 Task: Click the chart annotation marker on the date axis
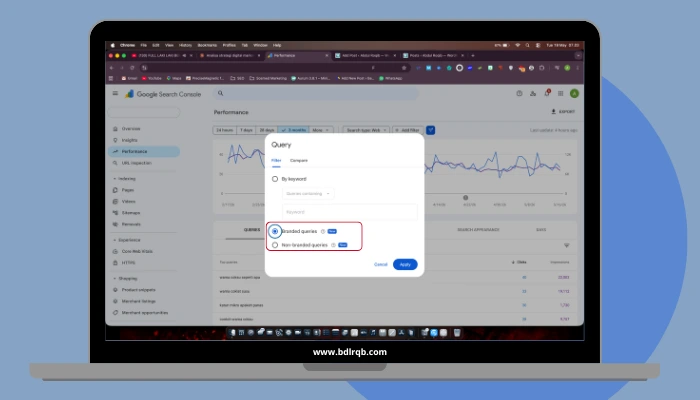click(x=466, y=198)
